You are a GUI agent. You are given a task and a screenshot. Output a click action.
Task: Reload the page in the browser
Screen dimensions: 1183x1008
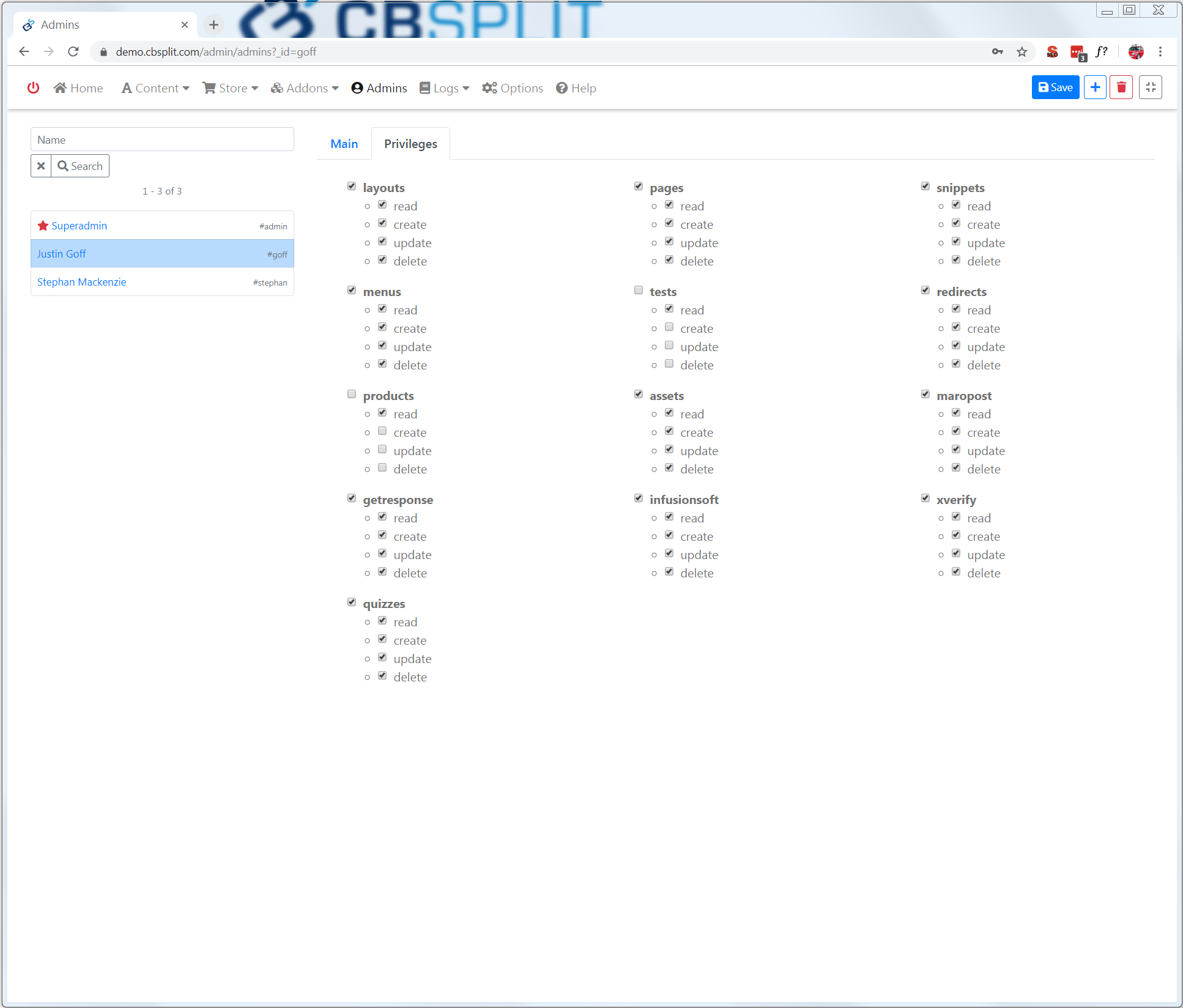73,52
